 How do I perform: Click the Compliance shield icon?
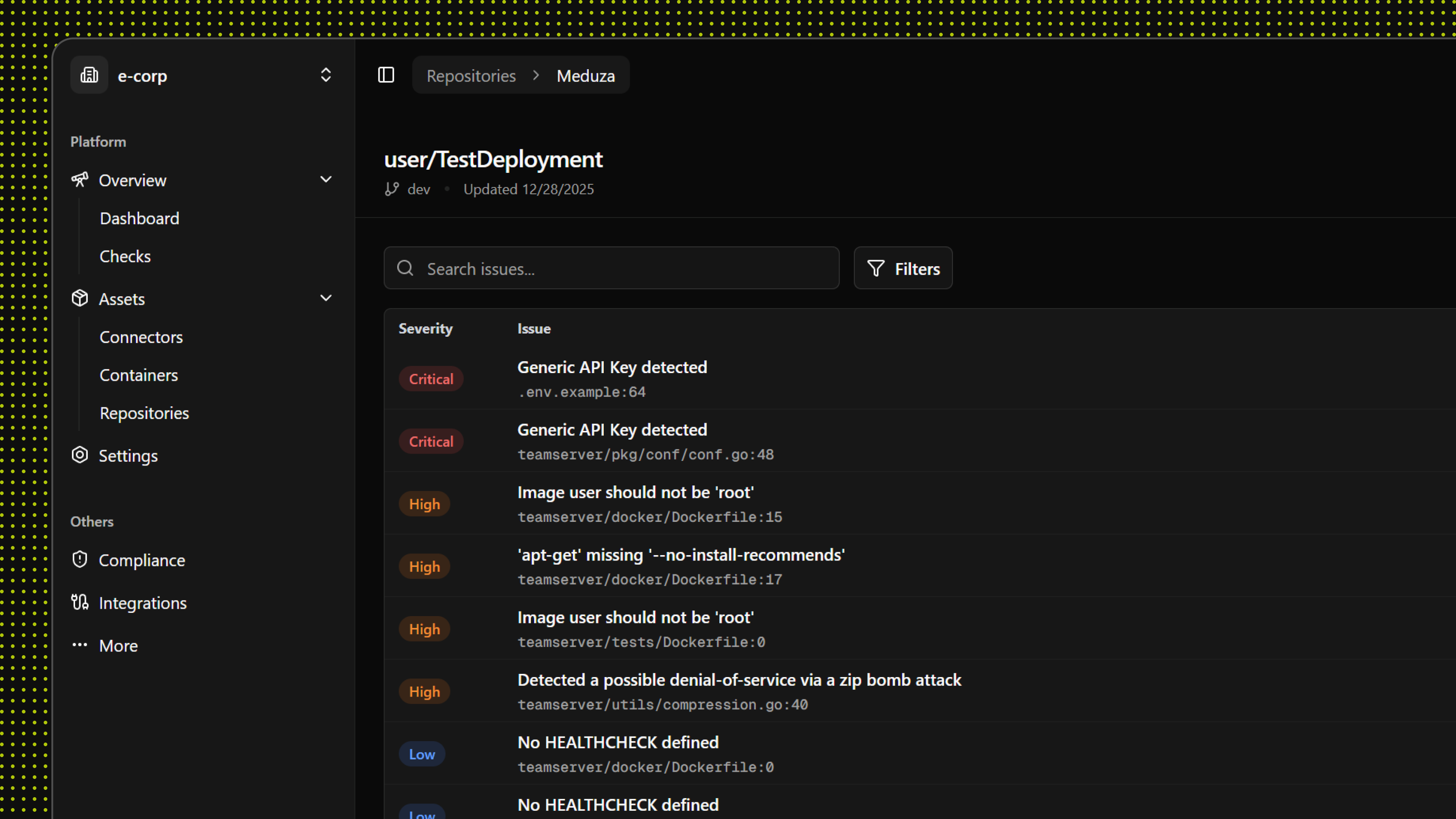pos(80,560)
